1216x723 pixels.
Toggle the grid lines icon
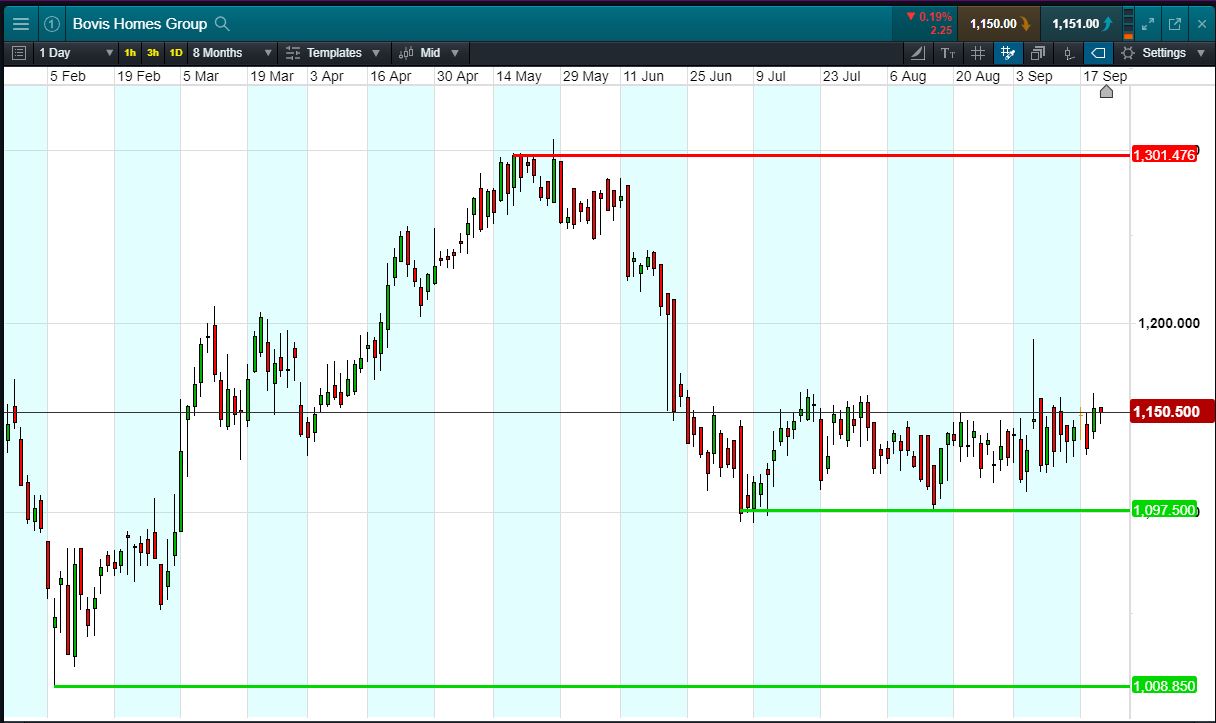tap(978, 53)
